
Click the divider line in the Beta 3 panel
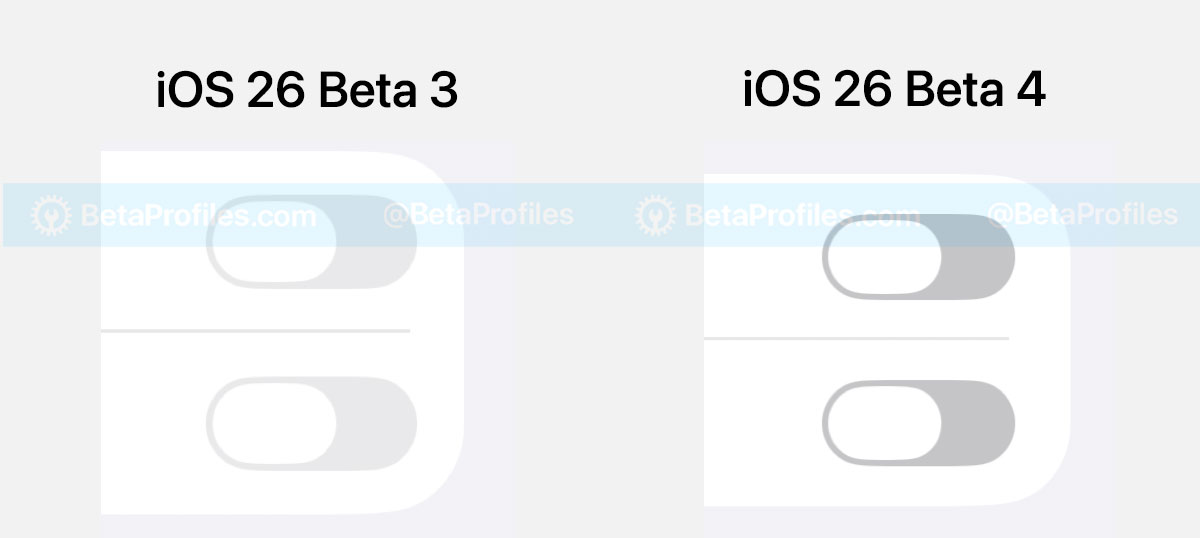[x=255, y=330]
